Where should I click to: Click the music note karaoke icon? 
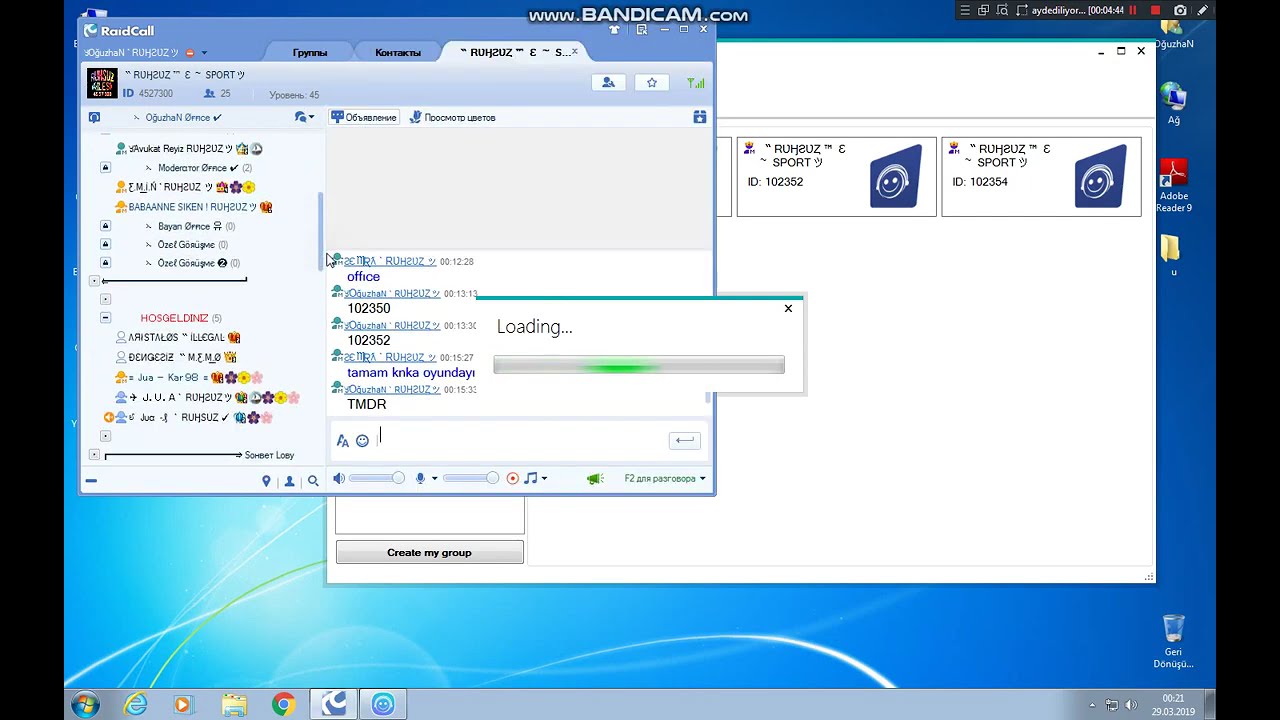pyautogui.click(x=531, y=478)
